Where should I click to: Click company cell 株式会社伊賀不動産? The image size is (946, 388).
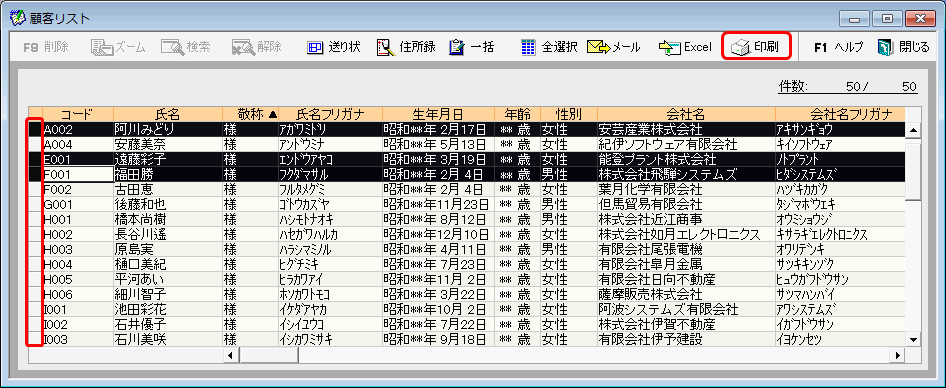687,325
